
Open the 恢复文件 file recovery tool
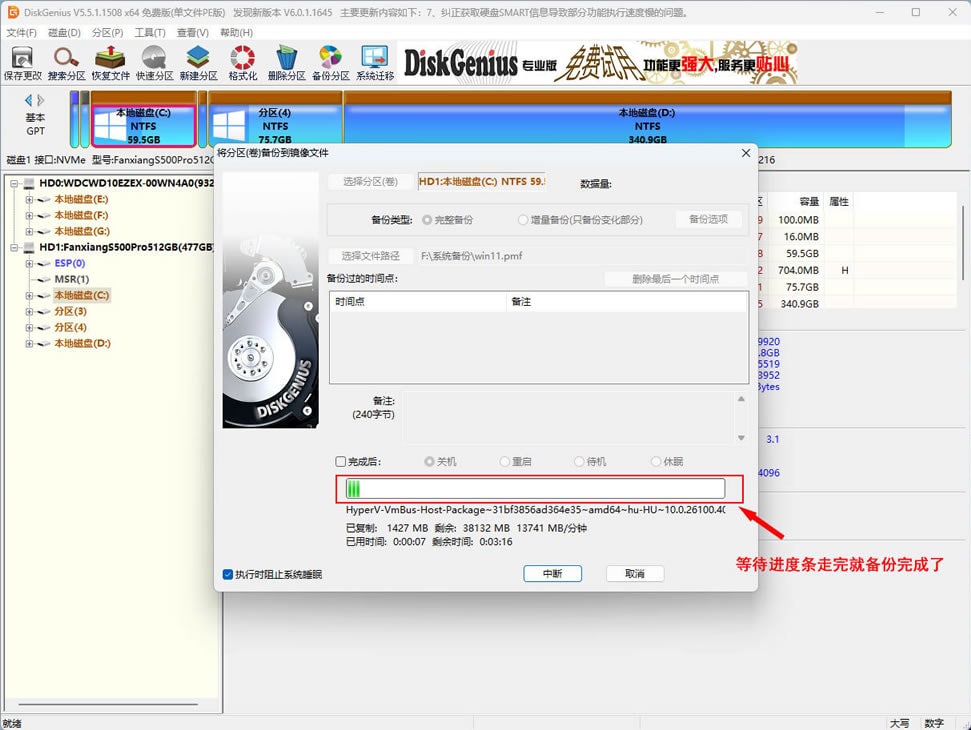[x=110, y=60]
